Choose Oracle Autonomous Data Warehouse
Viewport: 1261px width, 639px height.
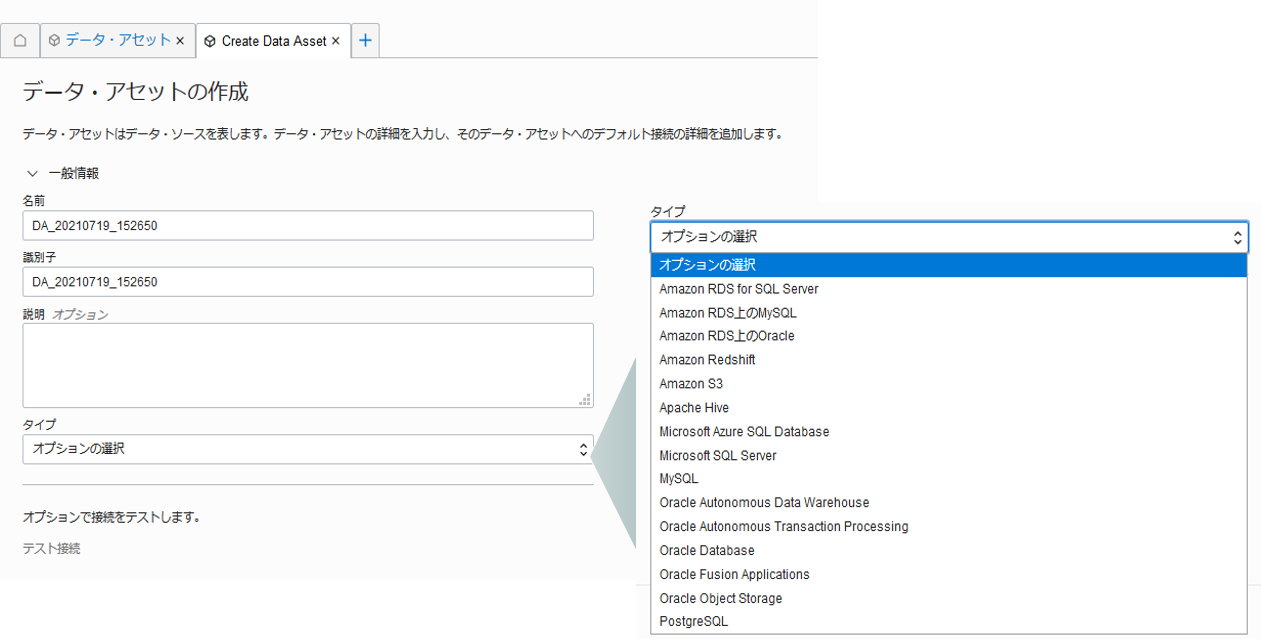[x=764, y=503]
